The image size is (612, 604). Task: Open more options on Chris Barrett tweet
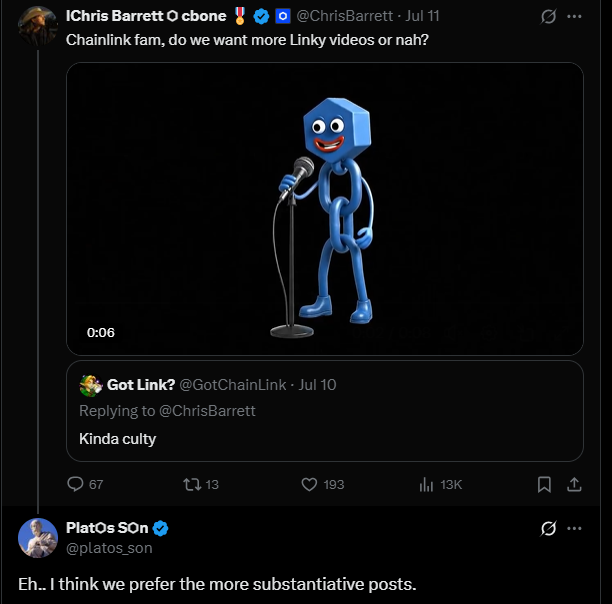coord(574,17)
